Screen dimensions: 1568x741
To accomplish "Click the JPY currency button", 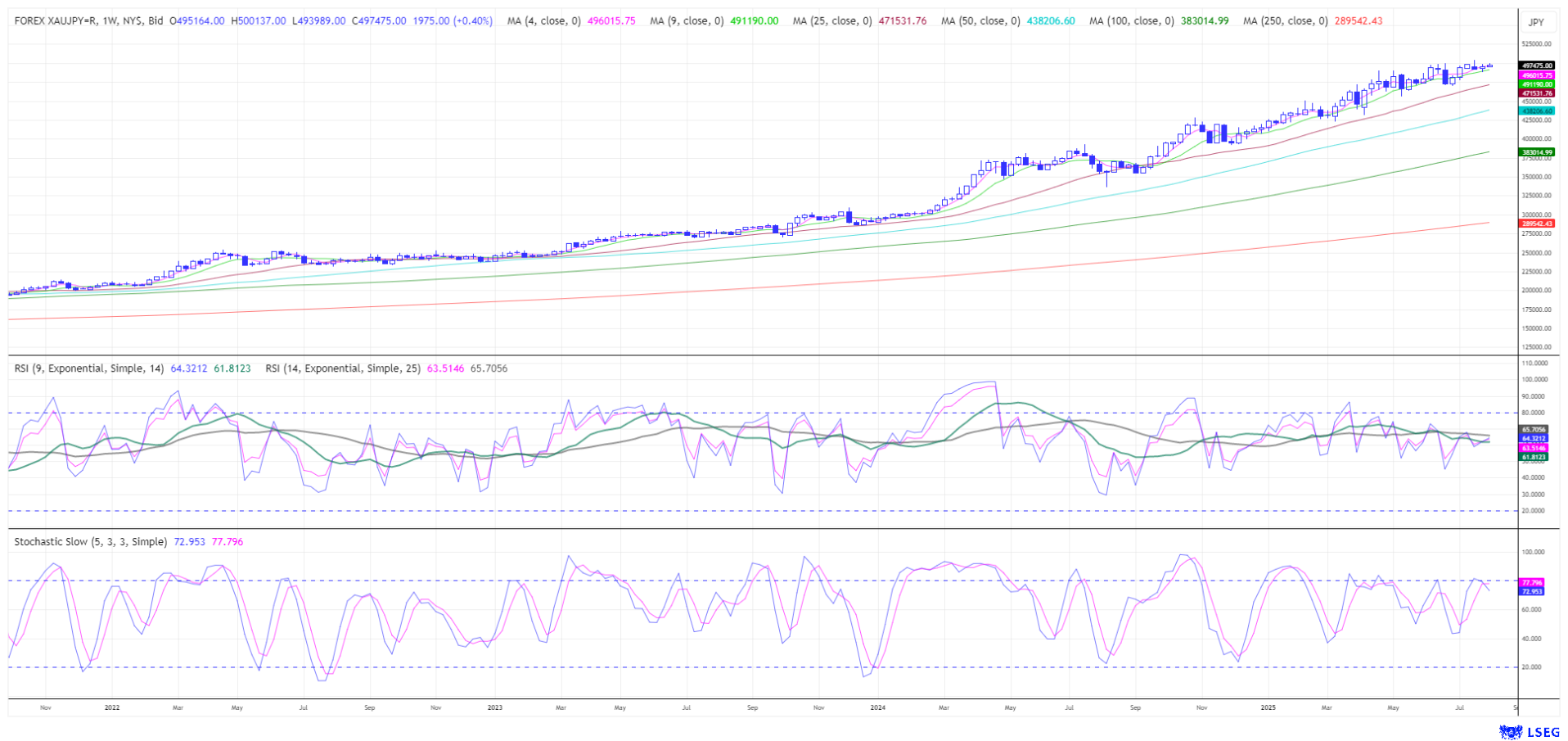I will coord(1536,22).
